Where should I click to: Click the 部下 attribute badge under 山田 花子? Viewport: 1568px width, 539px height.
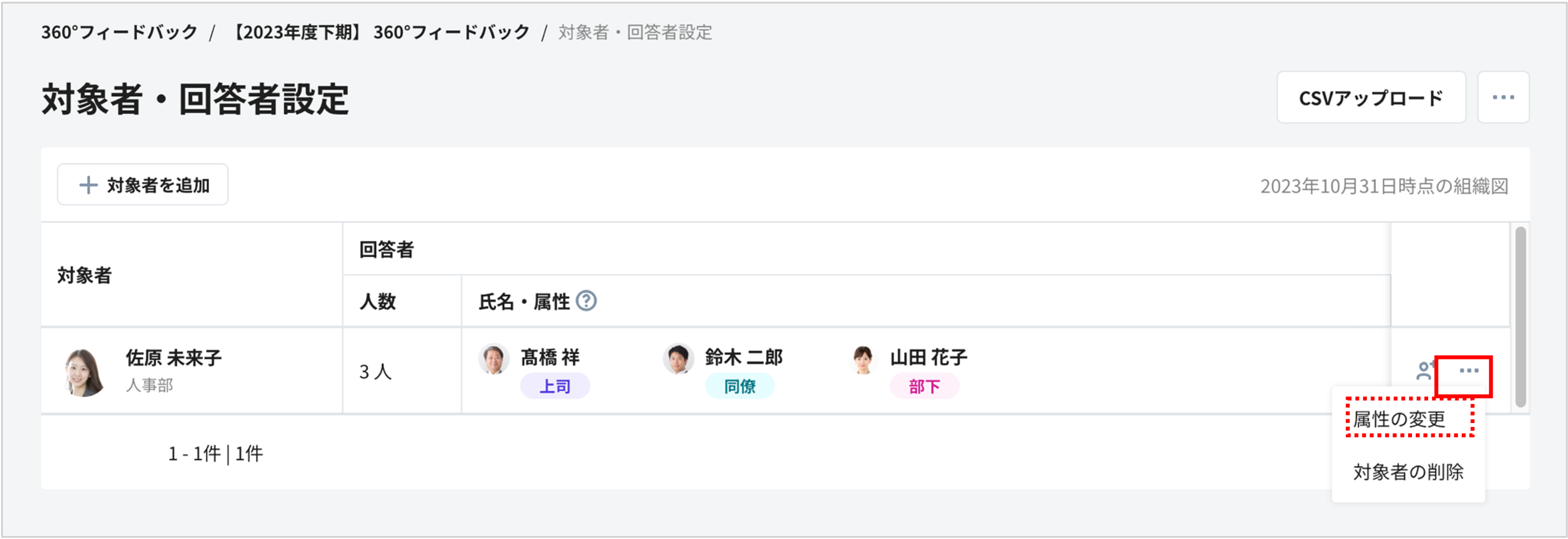(924, 386)
